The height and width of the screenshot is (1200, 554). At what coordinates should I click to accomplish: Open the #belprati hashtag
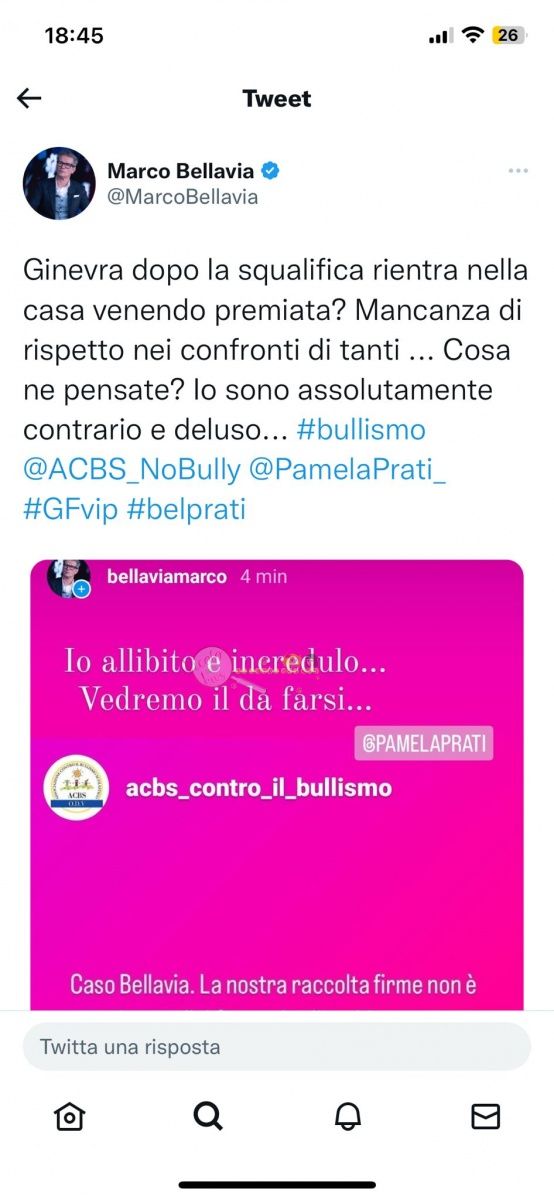[x=187, y=509]
